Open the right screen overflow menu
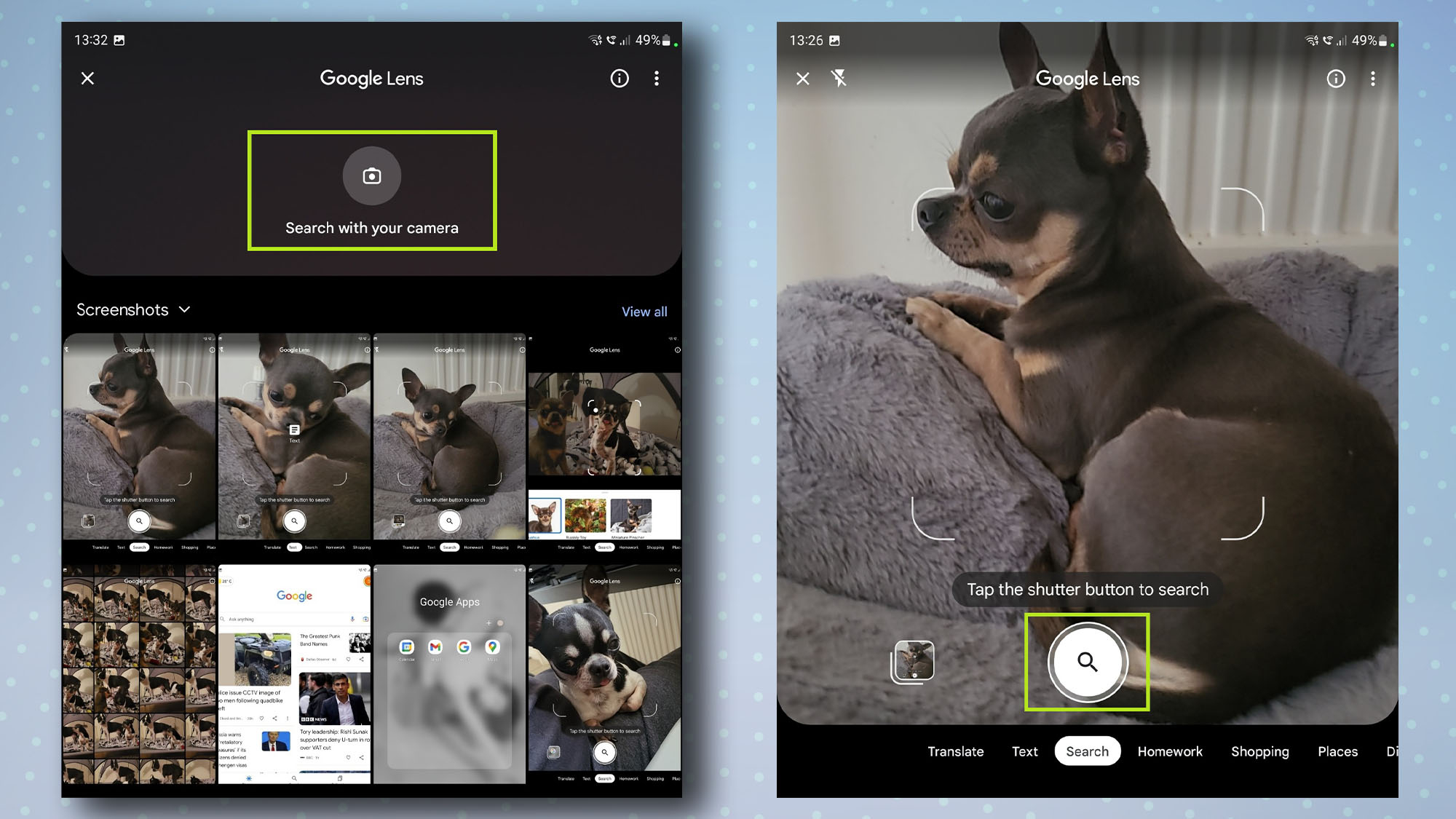The height and width of the screenshot is (819, 1456). 1372,78
